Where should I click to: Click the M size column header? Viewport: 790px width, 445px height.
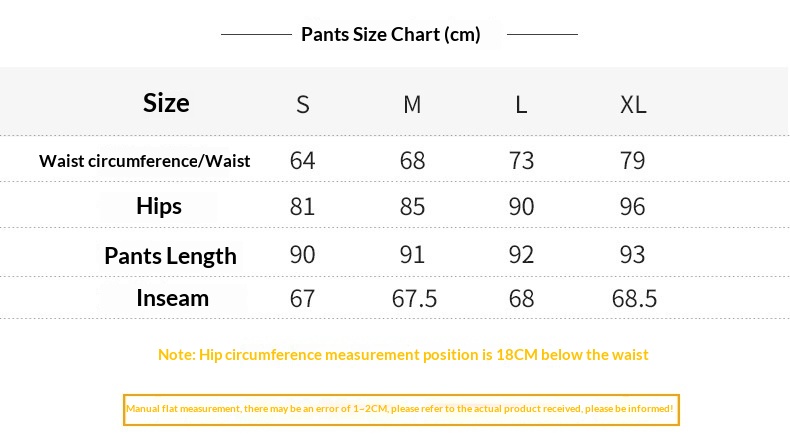pos(412,105)
